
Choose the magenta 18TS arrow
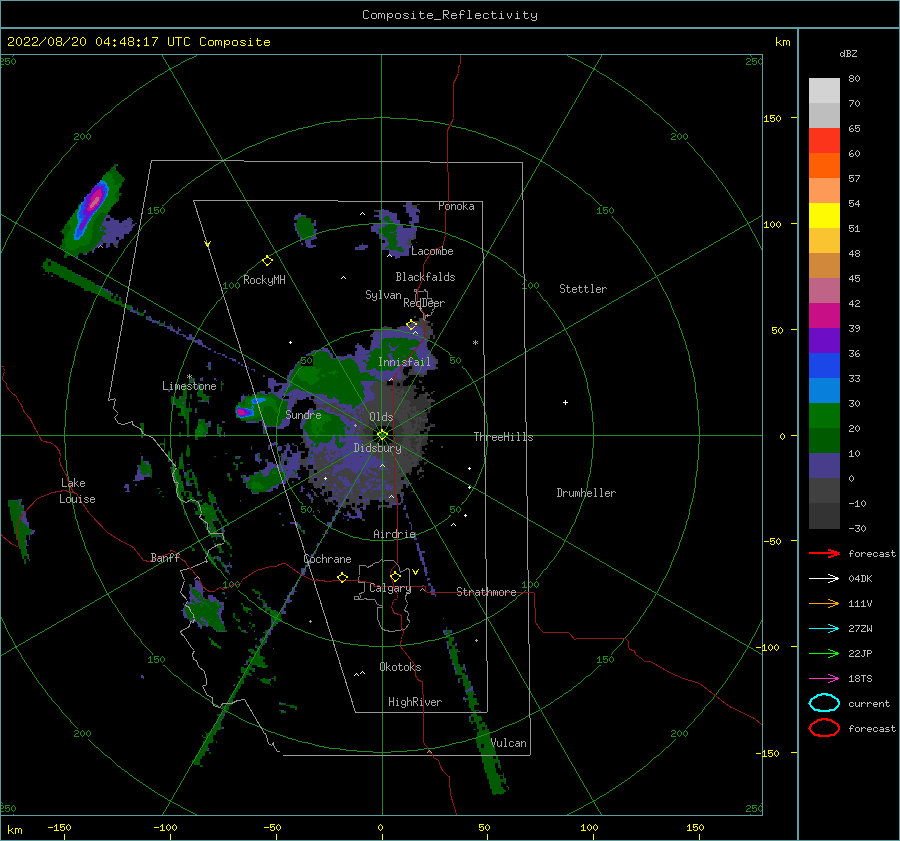pyautogui.click(x=824, y=679)
